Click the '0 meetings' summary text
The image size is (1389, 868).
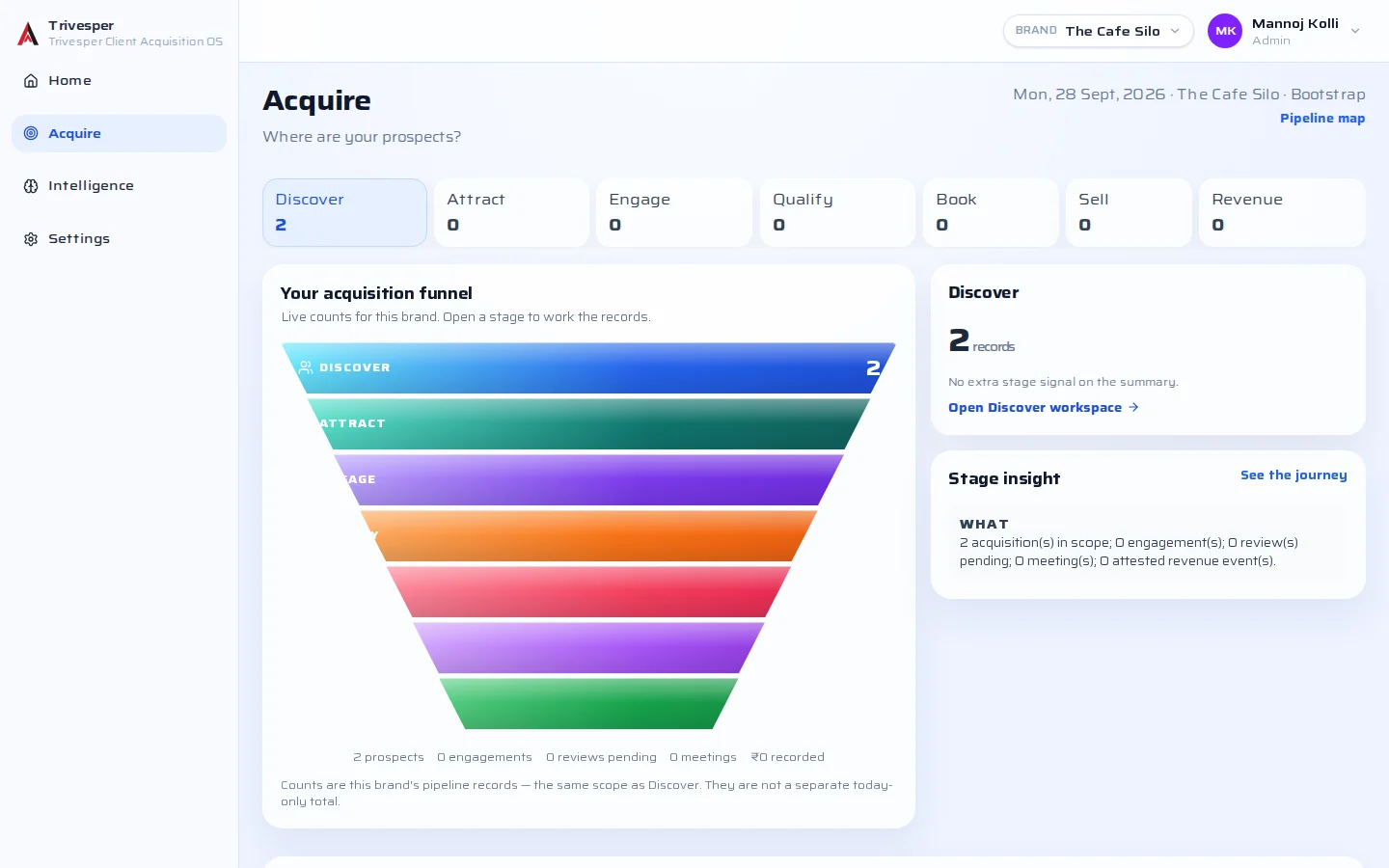pos(703,757)
